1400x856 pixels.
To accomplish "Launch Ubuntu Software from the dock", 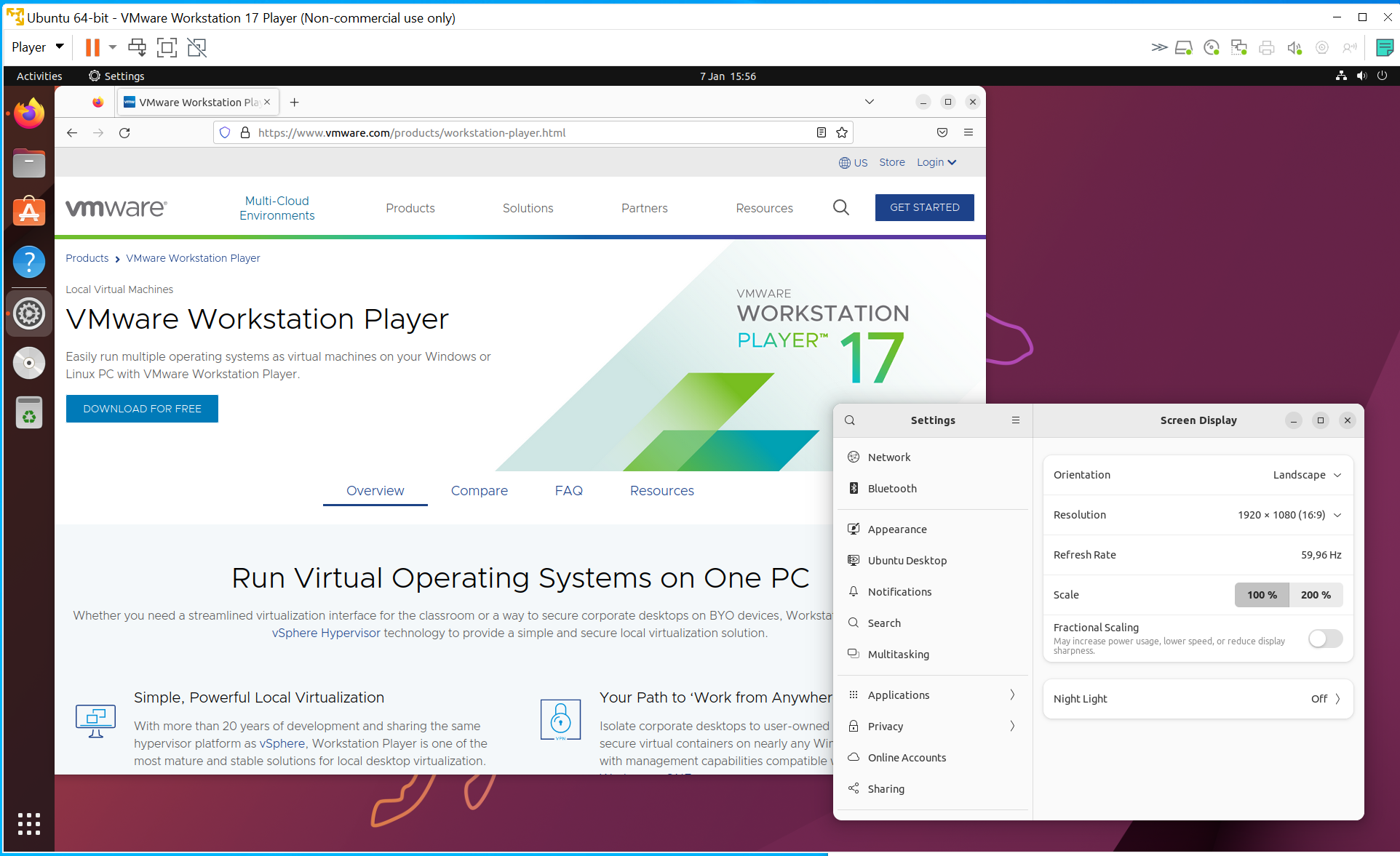I will 29,212.
